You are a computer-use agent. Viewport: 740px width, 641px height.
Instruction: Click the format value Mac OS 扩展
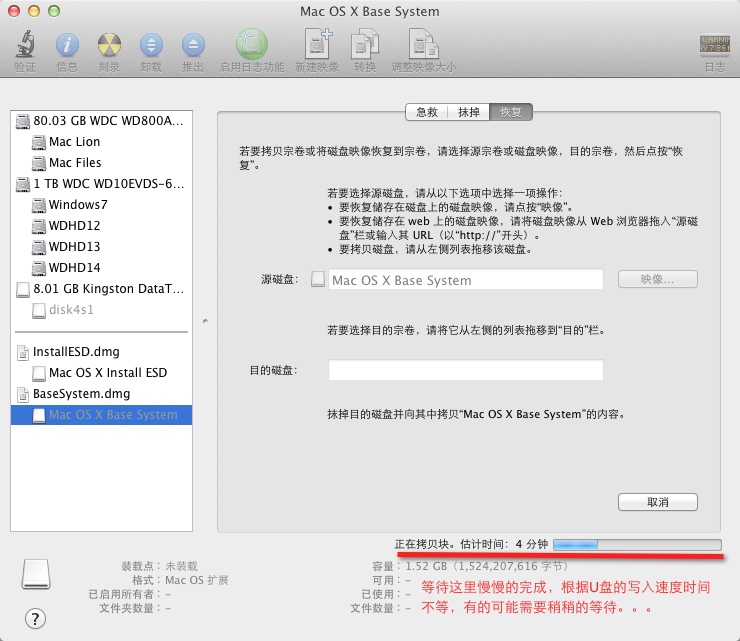[197, 580]
